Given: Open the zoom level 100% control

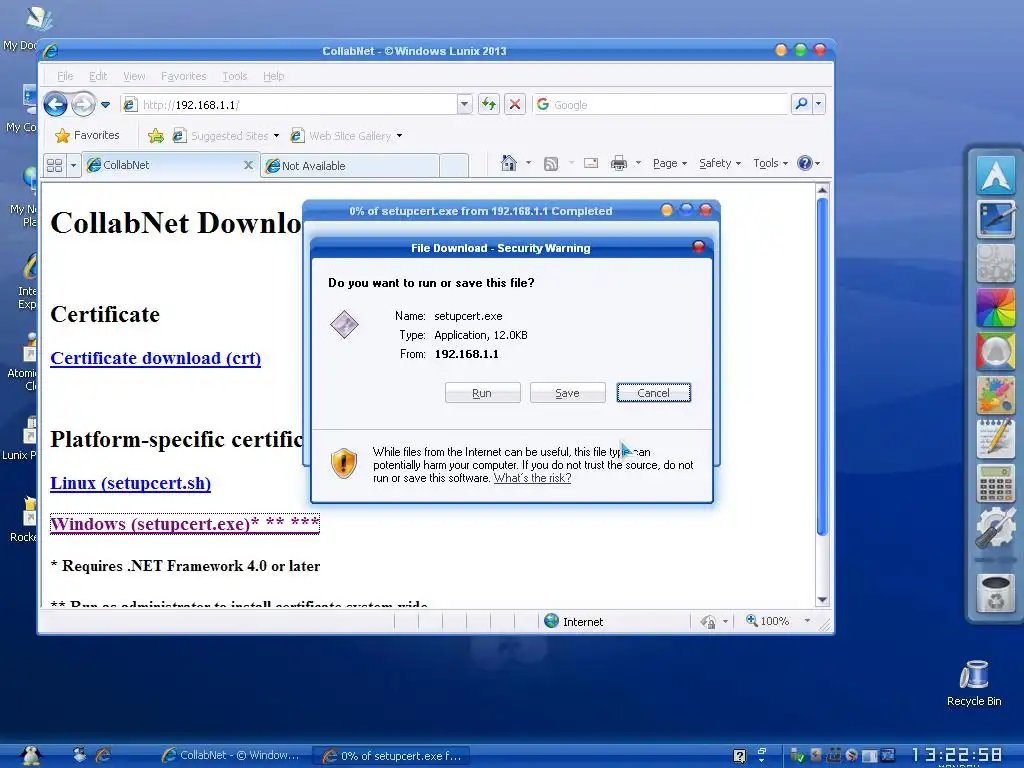Looking at the screenshot, I should pyautogui.click(x=778, y=621).
